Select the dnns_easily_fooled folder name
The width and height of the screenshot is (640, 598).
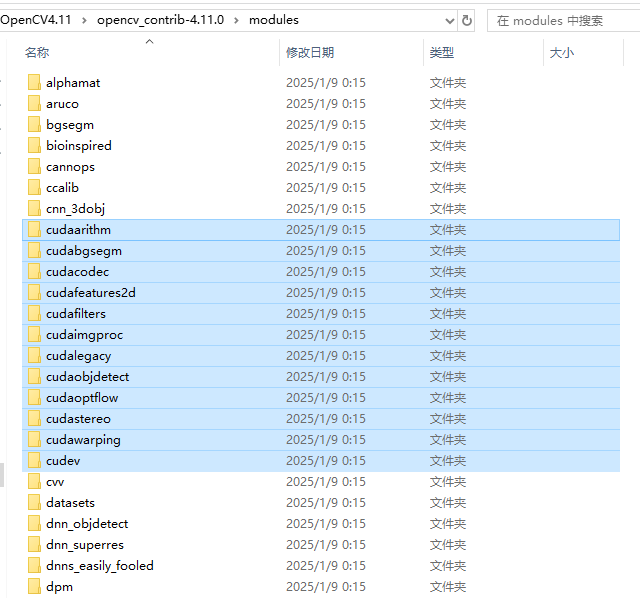(100, 566)
